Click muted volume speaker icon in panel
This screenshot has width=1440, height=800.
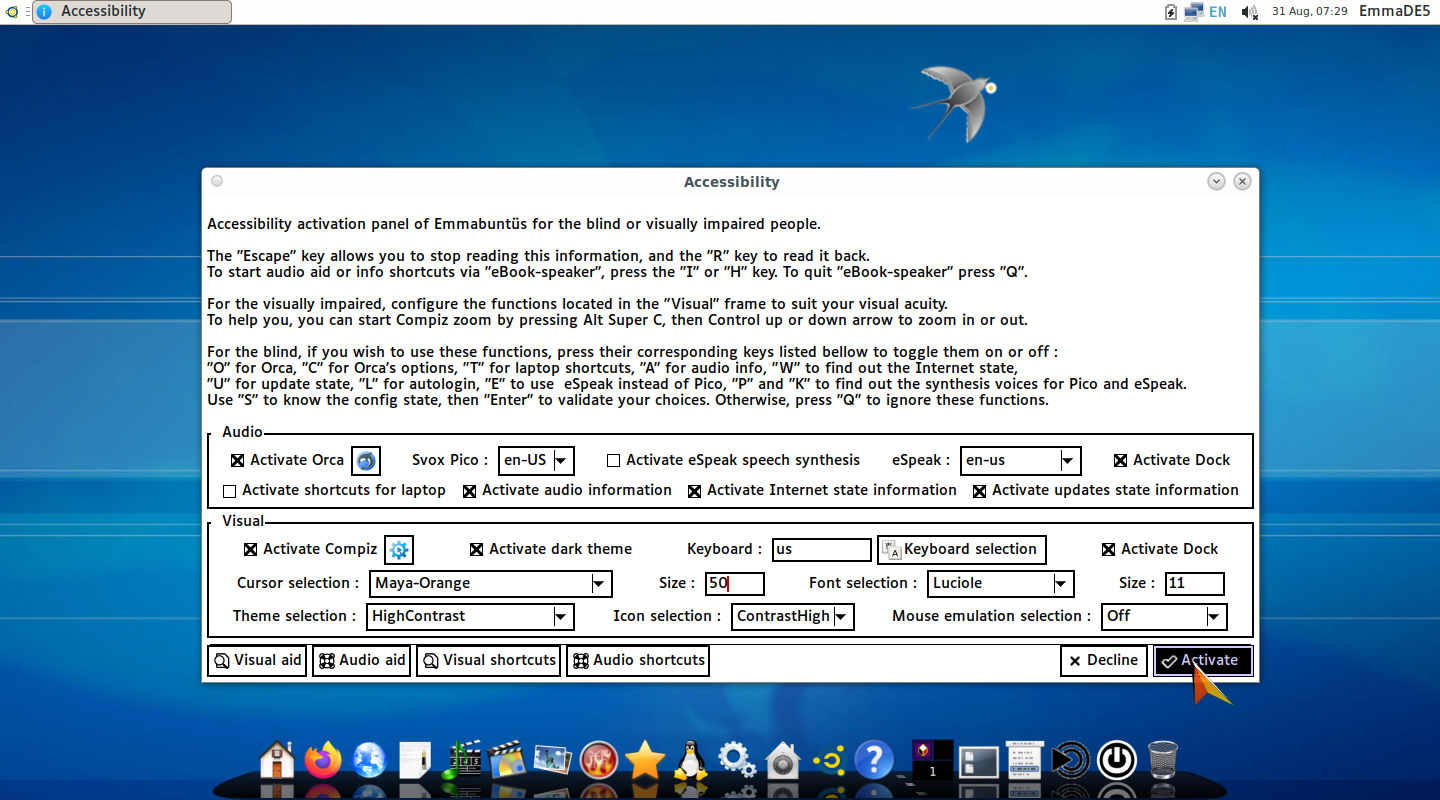[1249, 12]
